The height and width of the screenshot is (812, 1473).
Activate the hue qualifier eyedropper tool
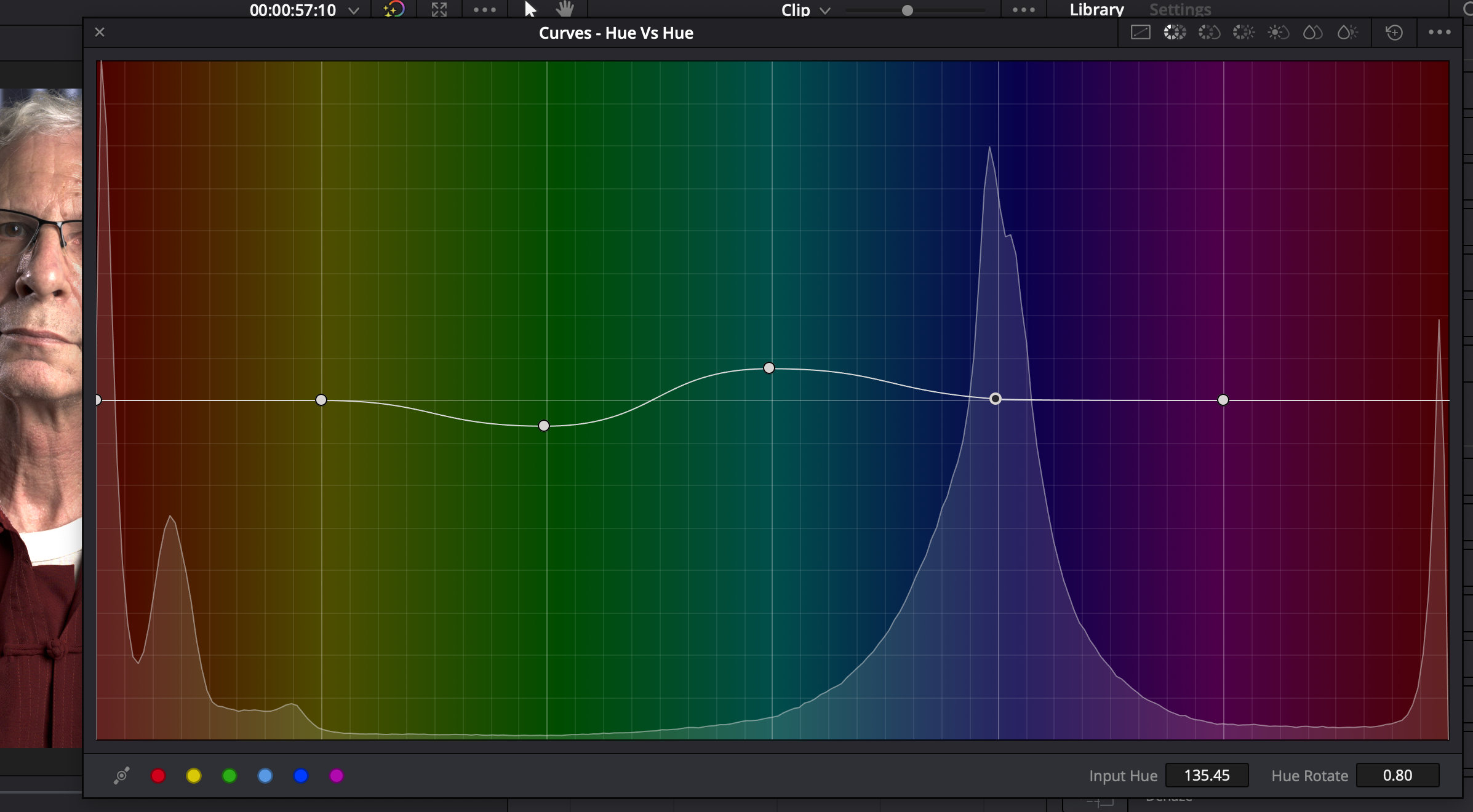click(121, 776)
